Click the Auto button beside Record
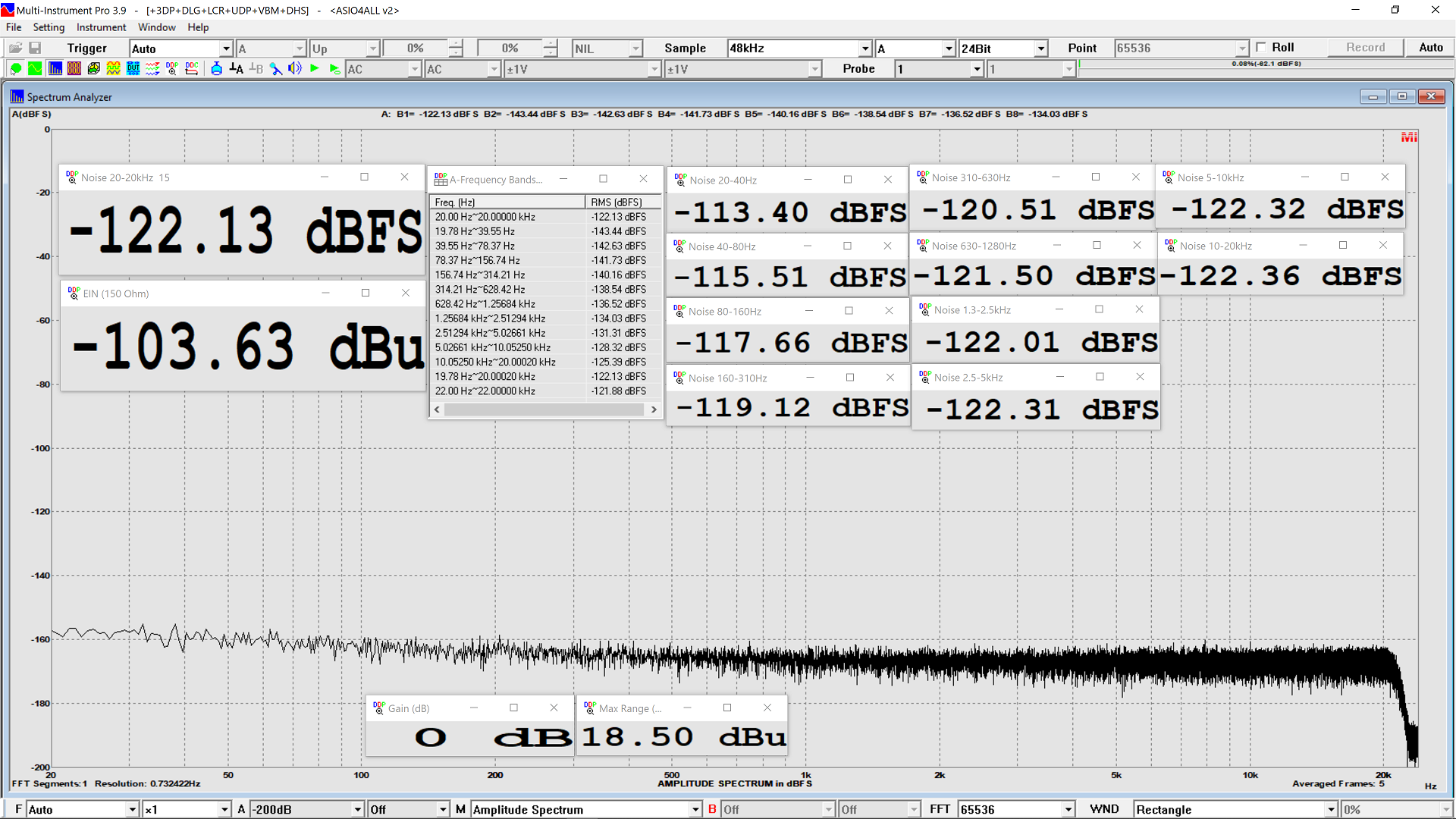 1430,47
